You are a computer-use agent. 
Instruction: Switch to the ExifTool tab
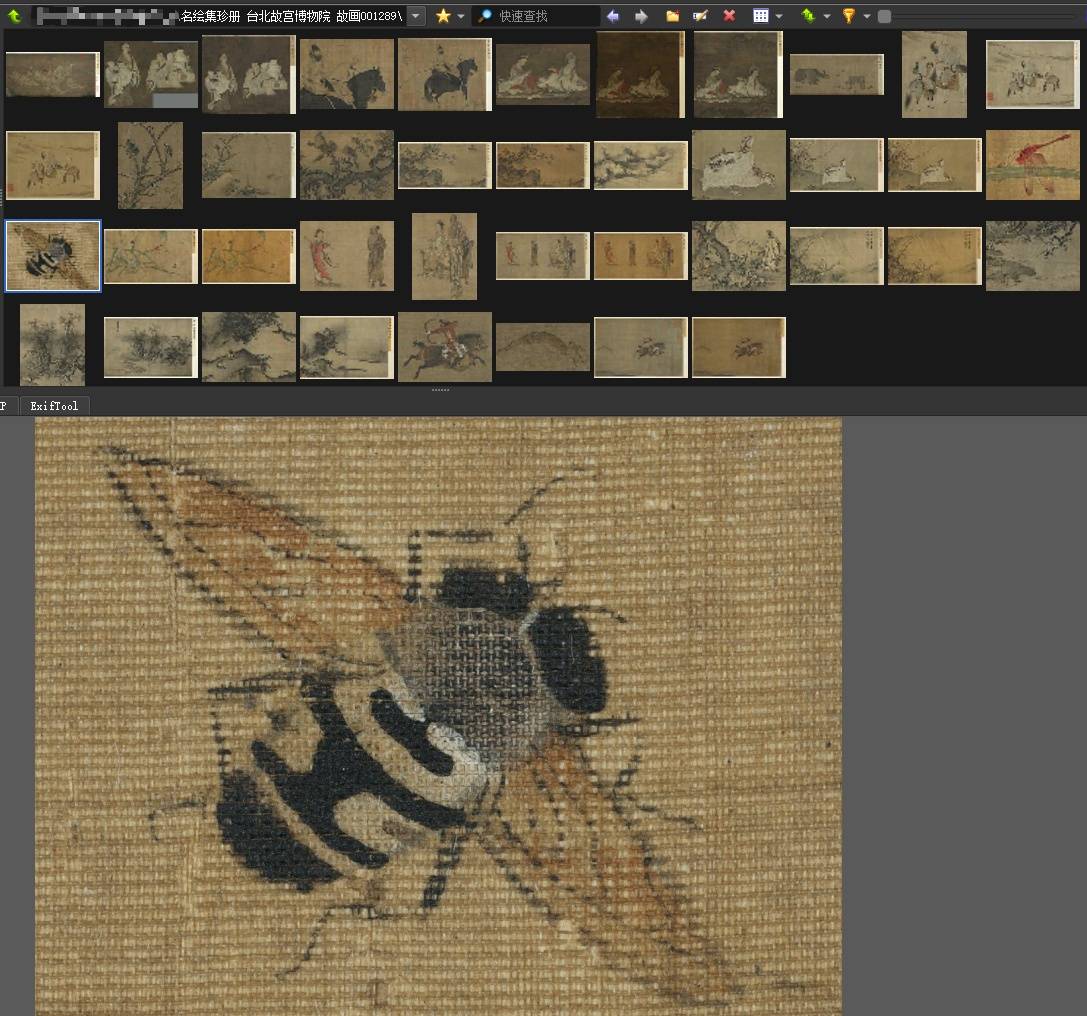click(54, 406)
